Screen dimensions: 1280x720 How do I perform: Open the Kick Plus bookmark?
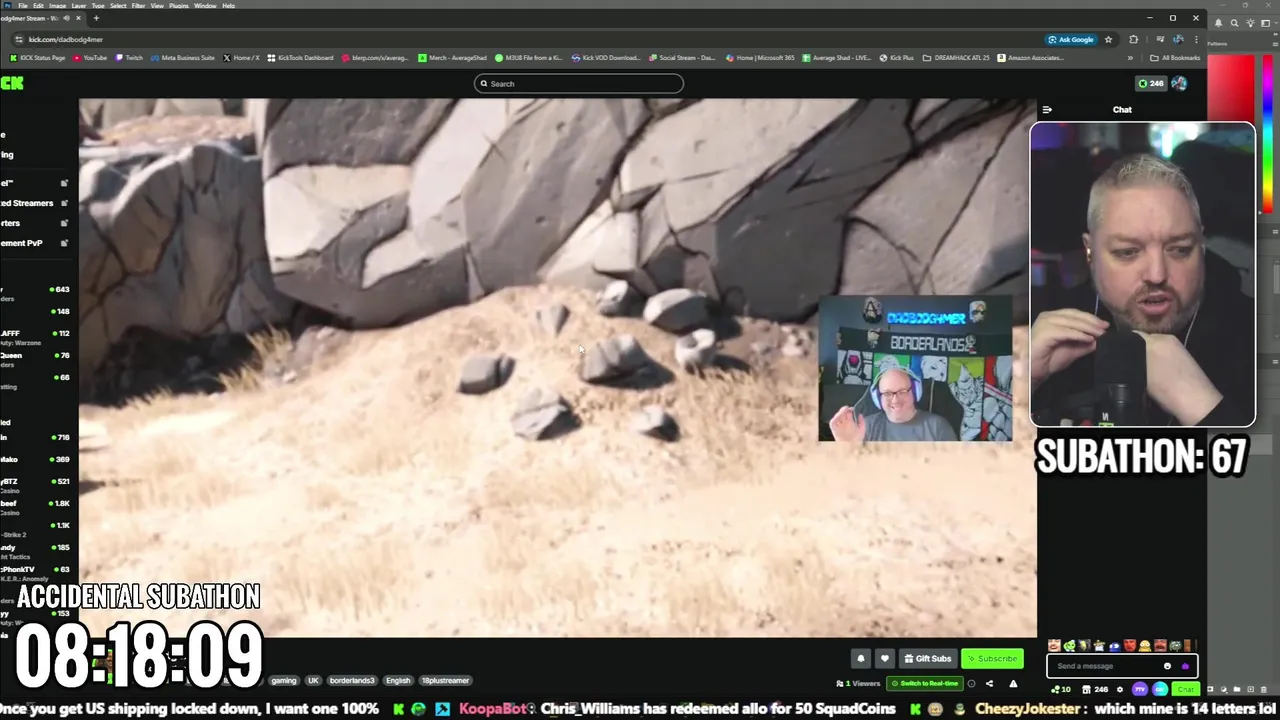click(896, 58)
